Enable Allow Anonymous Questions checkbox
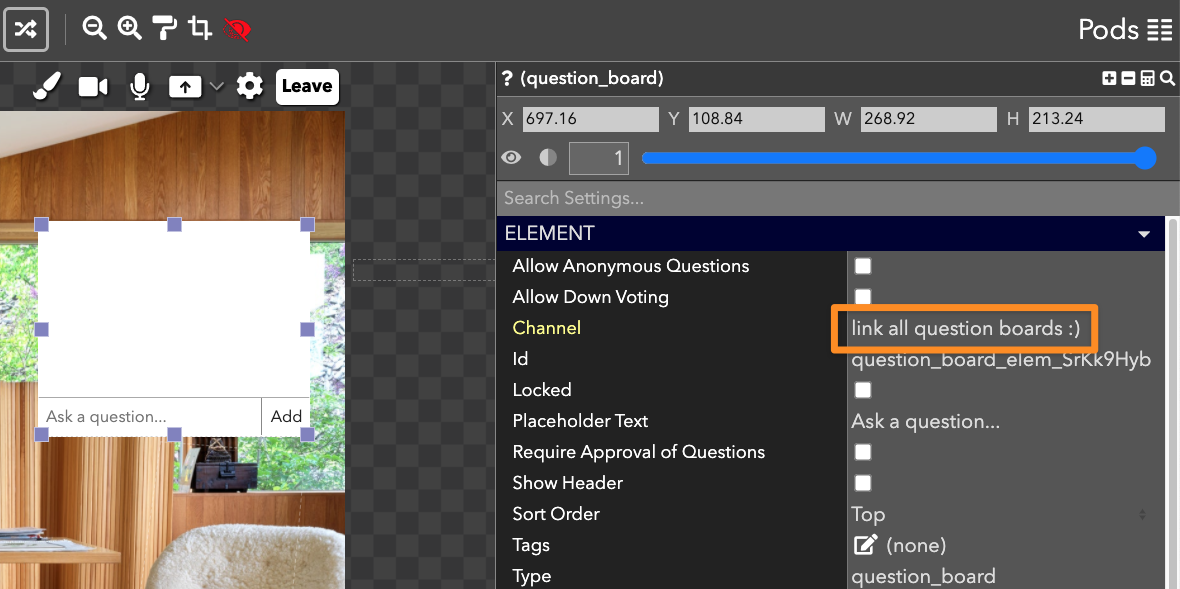 862,266
